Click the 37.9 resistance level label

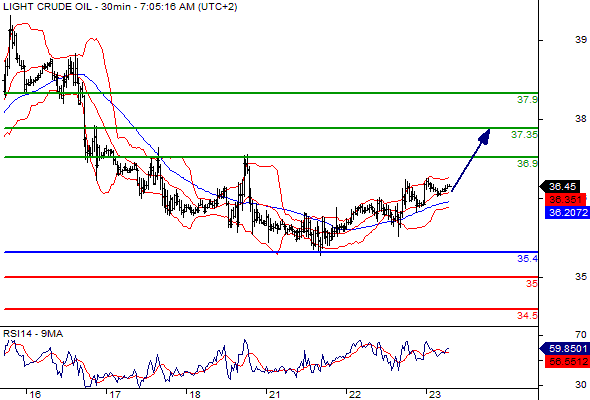coord(527,100)
